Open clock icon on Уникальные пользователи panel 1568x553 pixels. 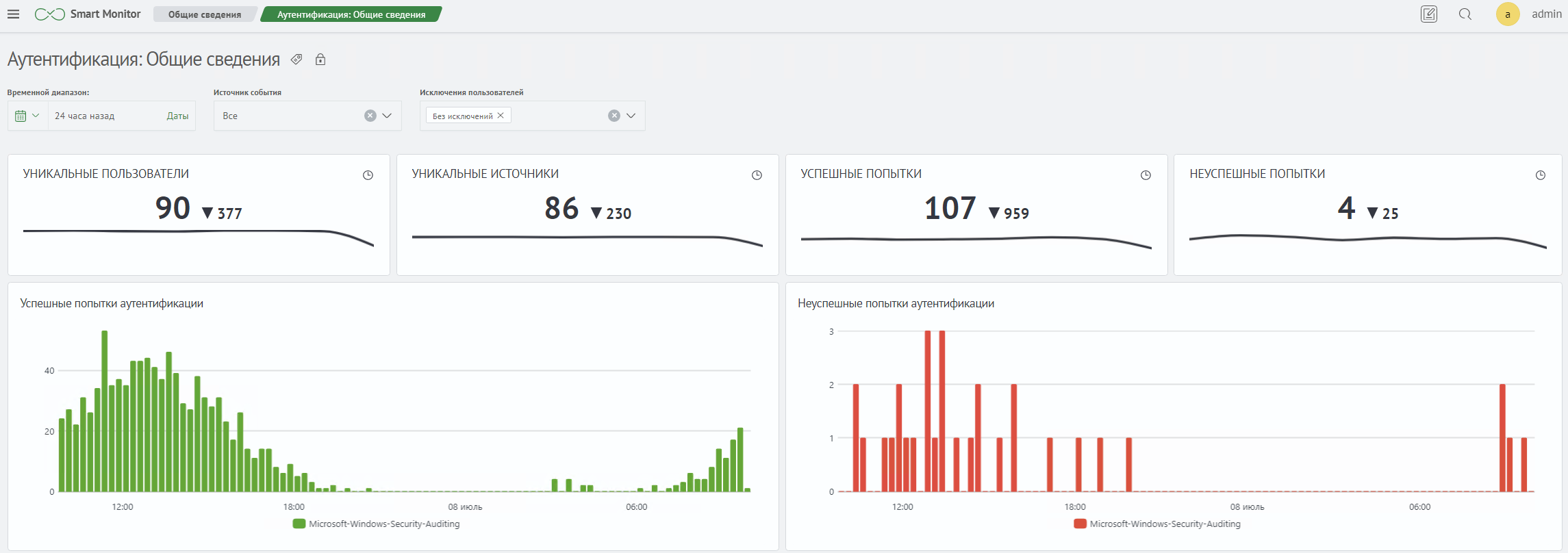click(x=368, y=175)
